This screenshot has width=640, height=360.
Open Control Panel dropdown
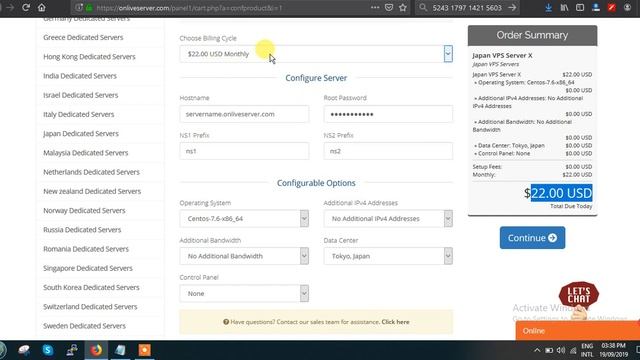point(244,293)
